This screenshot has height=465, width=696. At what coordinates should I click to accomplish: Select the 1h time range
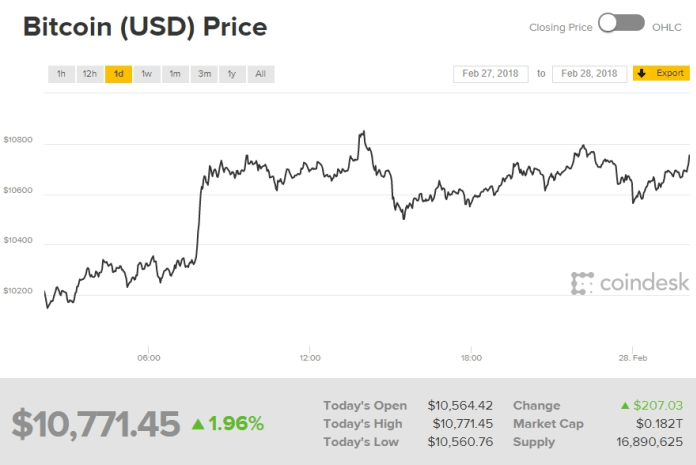click(x=61, y=74)
